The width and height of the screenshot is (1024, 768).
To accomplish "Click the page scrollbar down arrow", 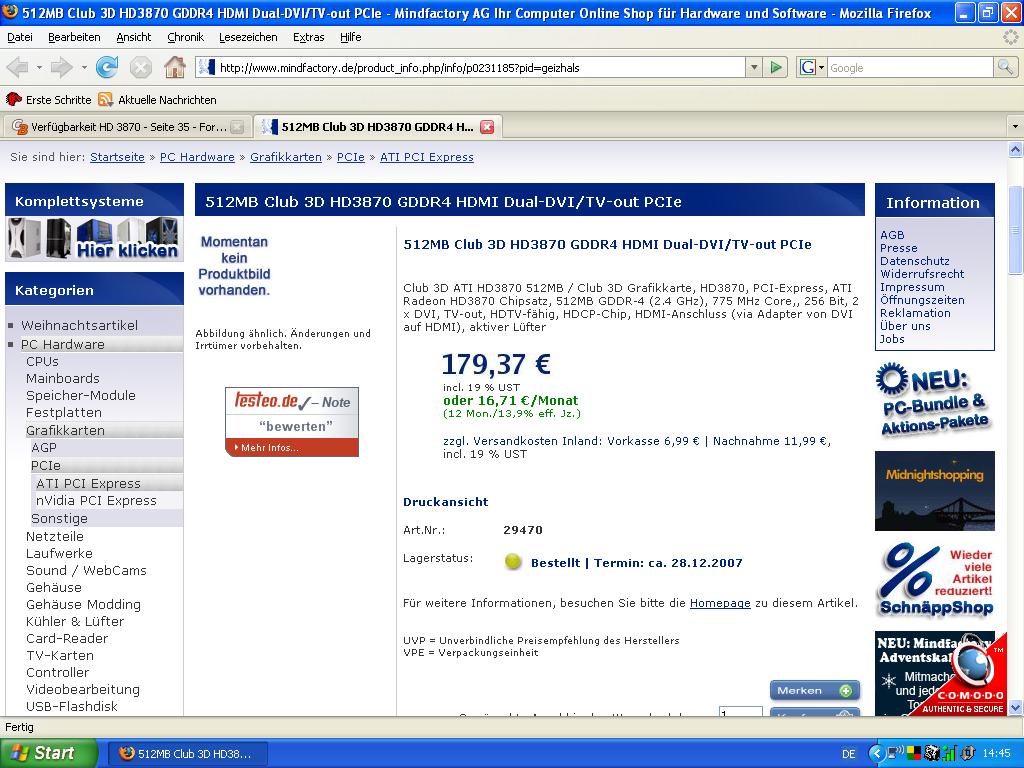I will tap(1016, 707).
